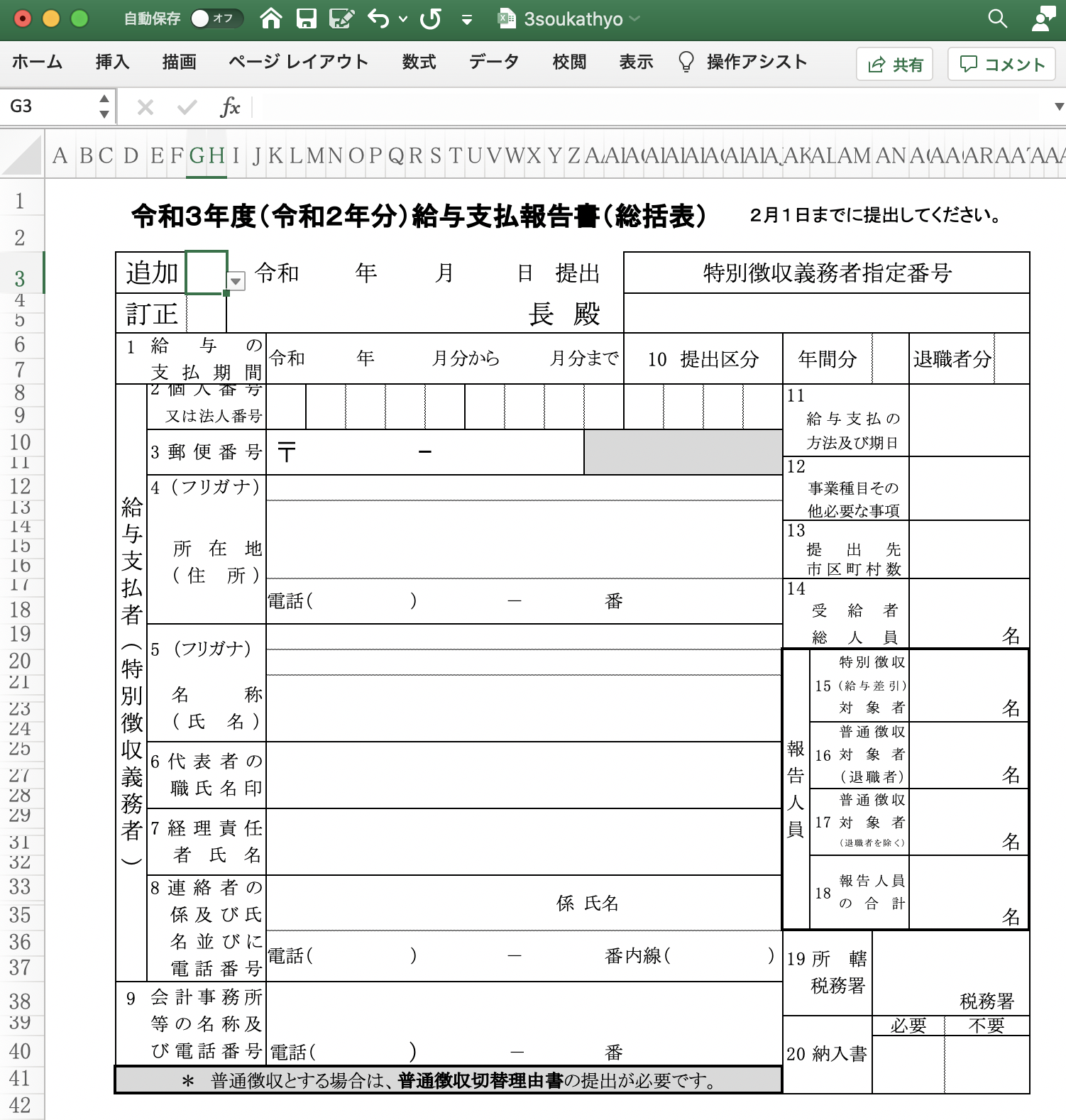Click the save-as pencil disk icon
The width and height of the screenshot is (1066, 1120).
click(342, 18)
